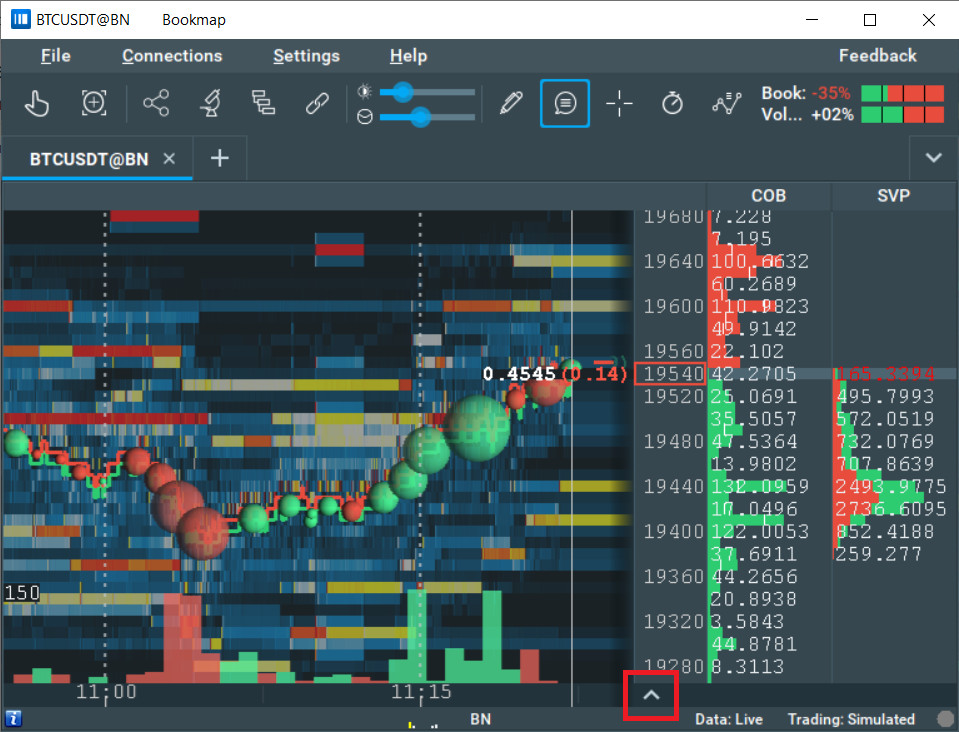959x732 pixels.
Task: Click the grey connection status circle
Action: [x=945, y=719]
